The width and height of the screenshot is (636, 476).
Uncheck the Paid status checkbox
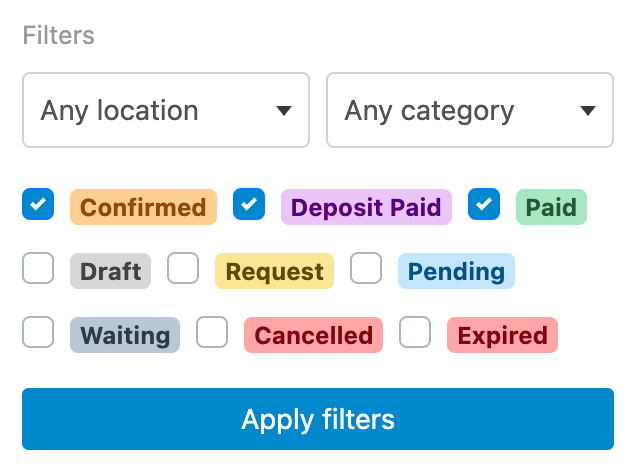[x=484, y=205]
